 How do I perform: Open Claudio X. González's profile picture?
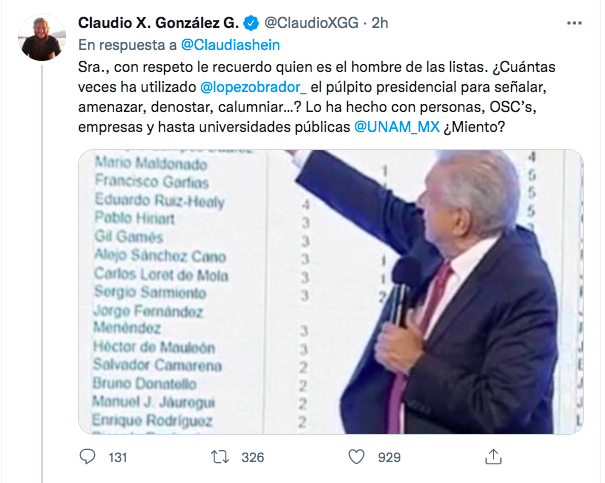42,38
